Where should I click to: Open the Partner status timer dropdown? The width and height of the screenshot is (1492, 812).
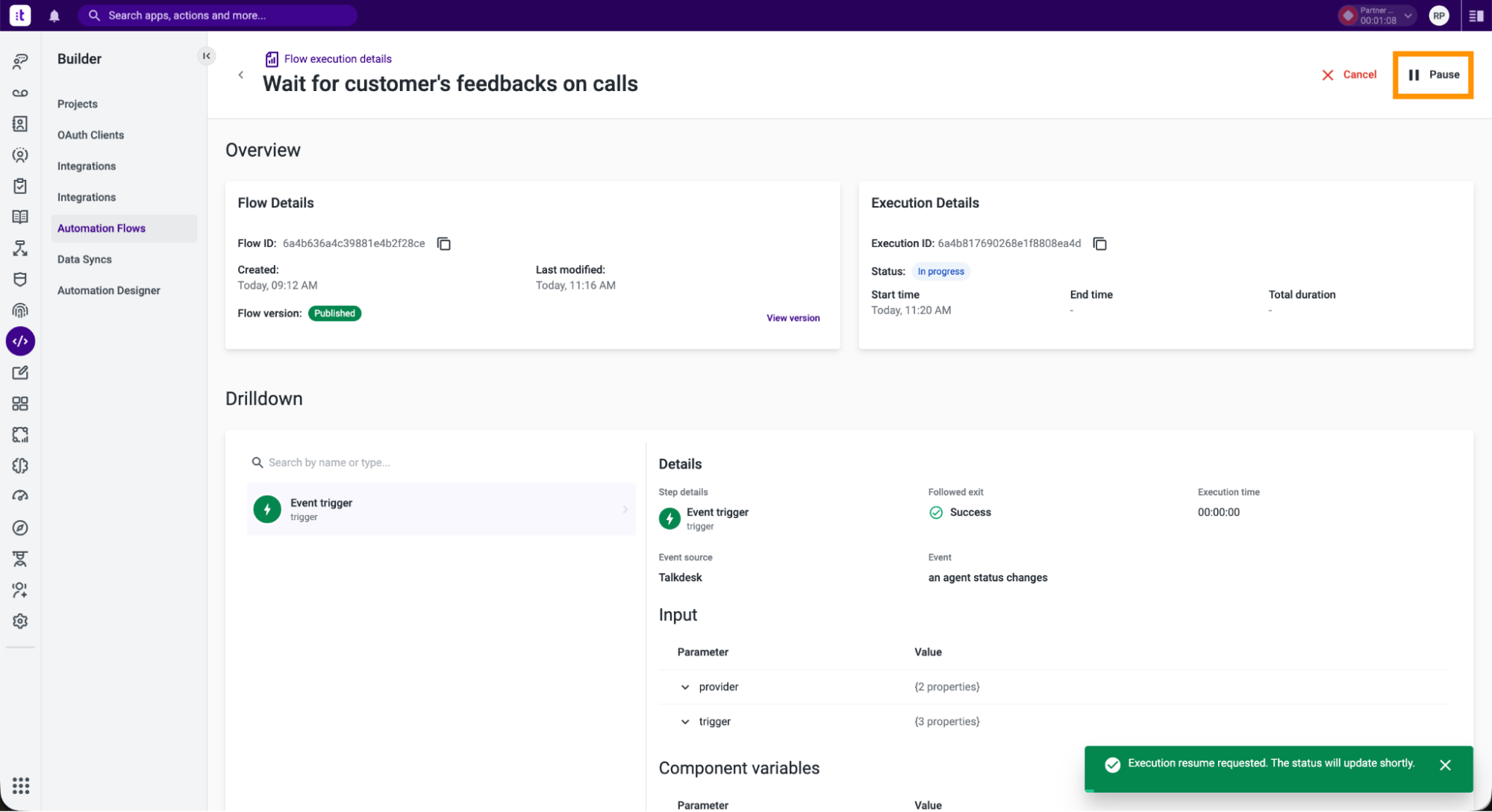[x=1377, y=15]
